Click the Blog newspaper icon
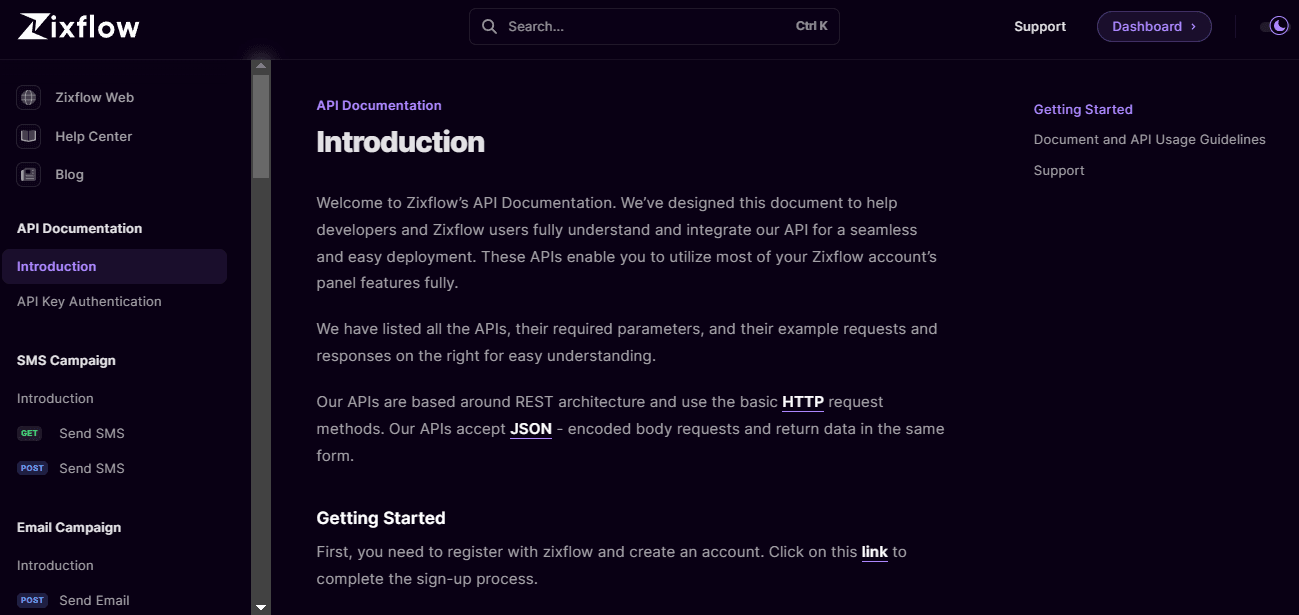The image size is (1299, 615). [29, 174]
